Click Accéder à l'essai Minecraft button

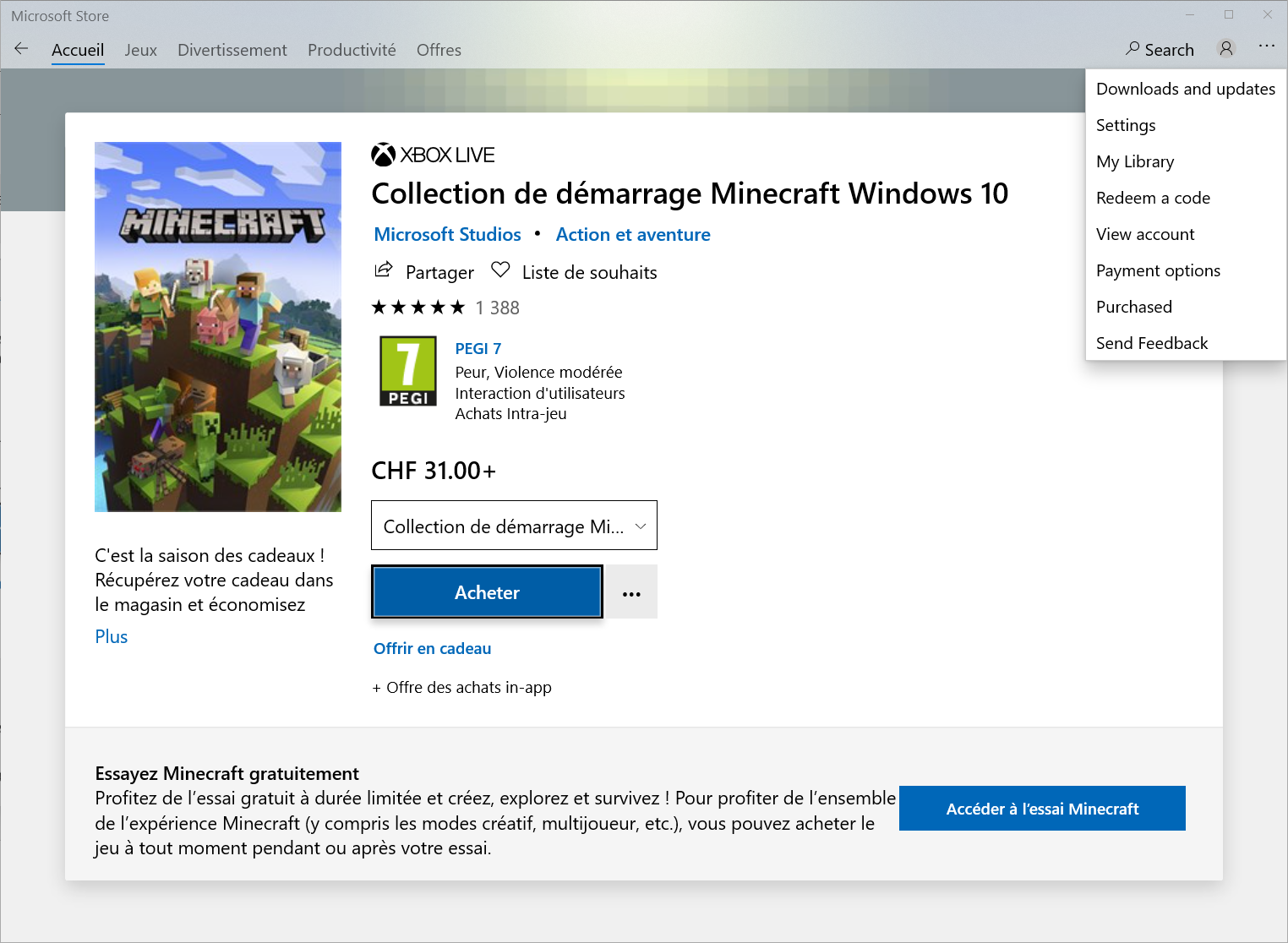coord(1042,809)
